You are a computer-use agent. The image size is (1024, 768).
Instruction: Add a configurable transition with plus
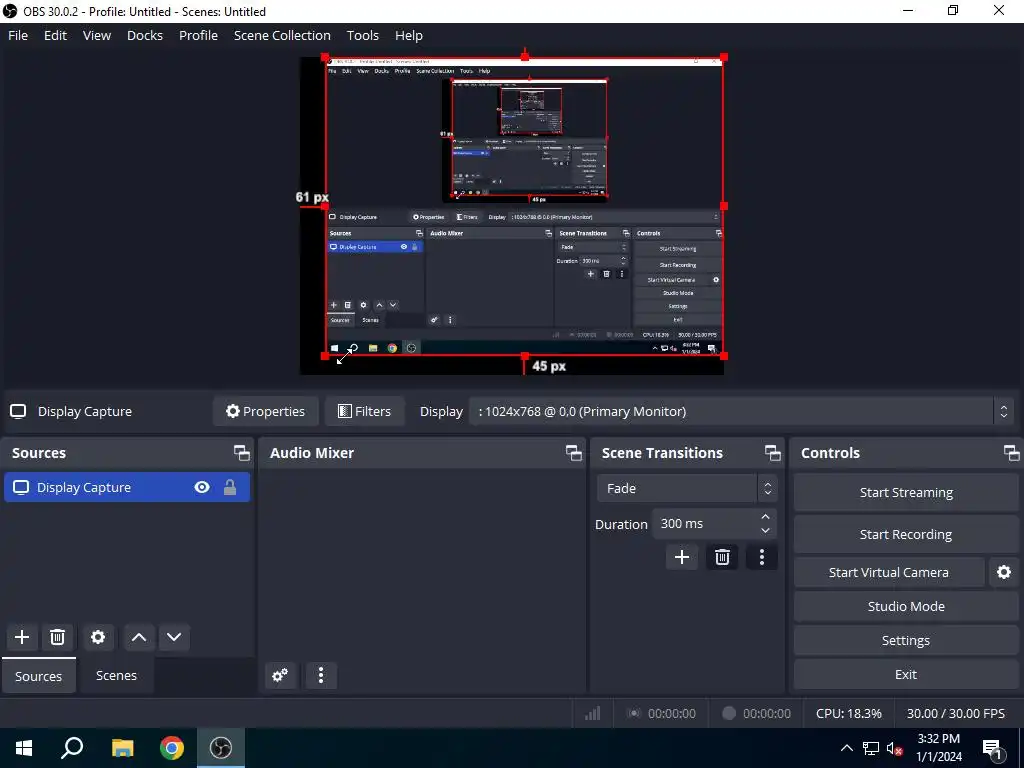pyautogui.click(x=682, y=557)
